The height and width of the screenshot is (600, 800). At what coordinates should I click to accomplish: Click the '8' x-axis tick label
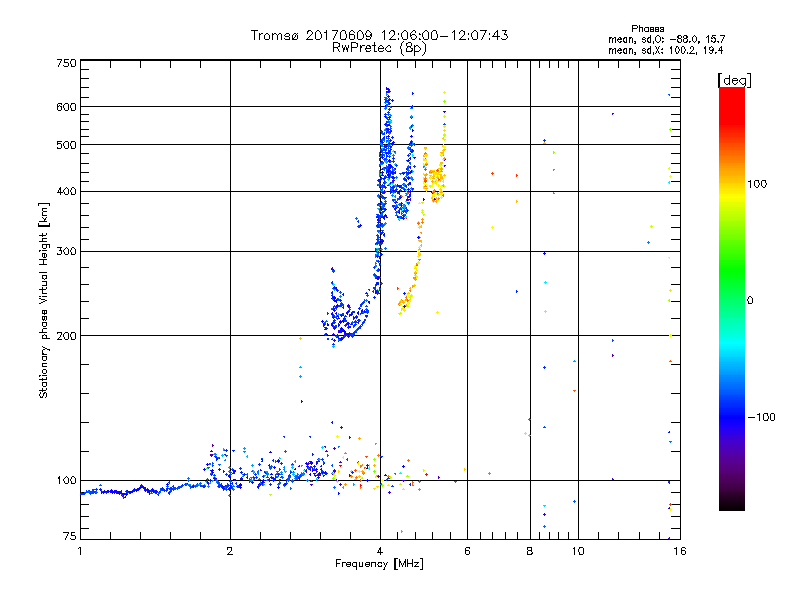530,551
